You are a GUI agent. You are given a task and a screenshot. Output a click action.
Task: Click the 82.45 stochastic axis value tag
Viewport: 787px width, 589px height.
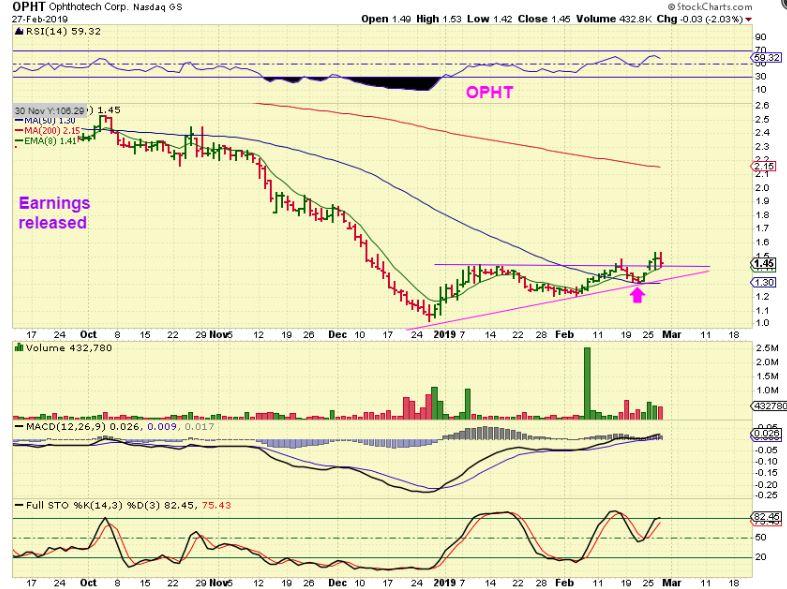tap(766, 516)
